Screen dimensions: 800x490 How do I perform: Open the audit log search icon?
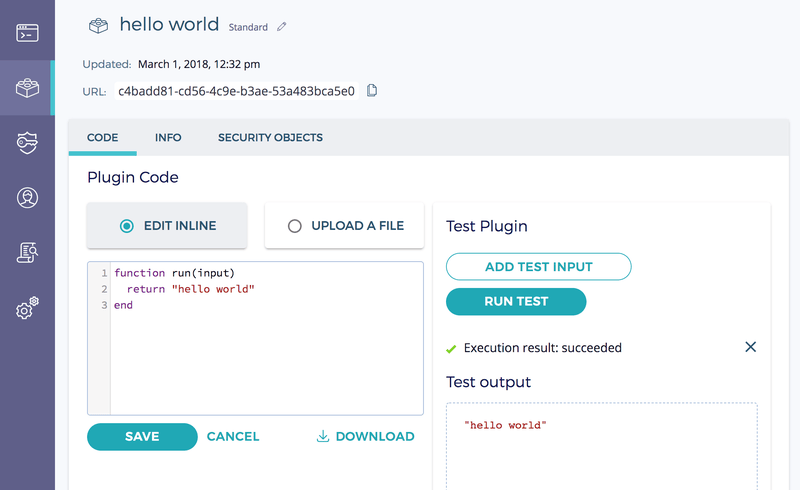click(x=27, y=253)
